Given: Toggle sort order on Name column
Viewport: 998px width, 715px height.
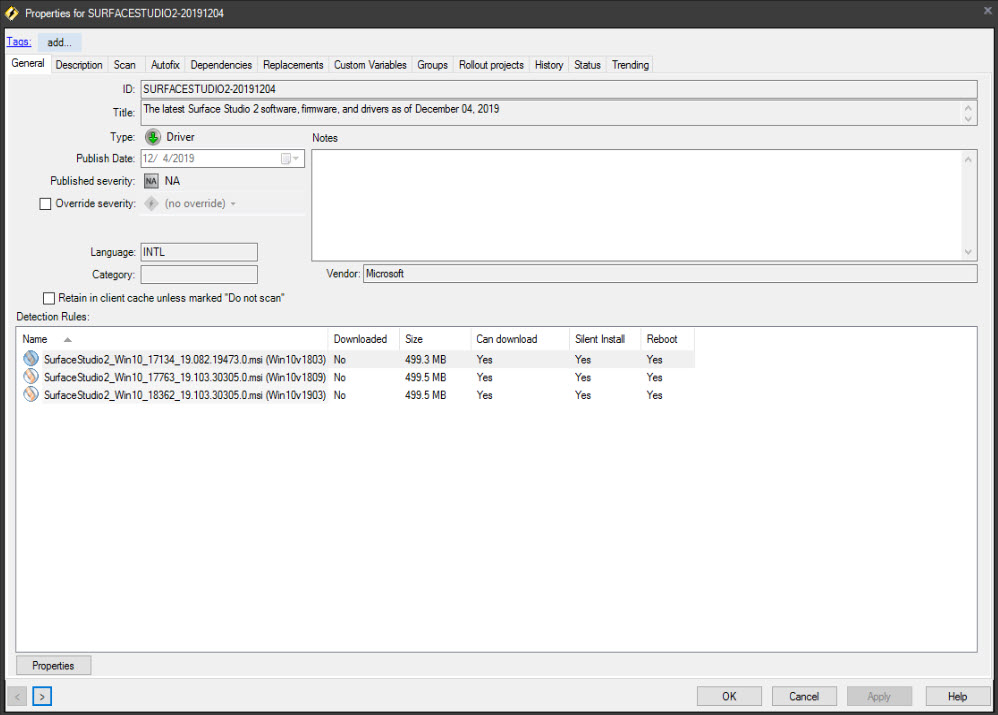Looking at the screenshot, I should click(35, 338).
